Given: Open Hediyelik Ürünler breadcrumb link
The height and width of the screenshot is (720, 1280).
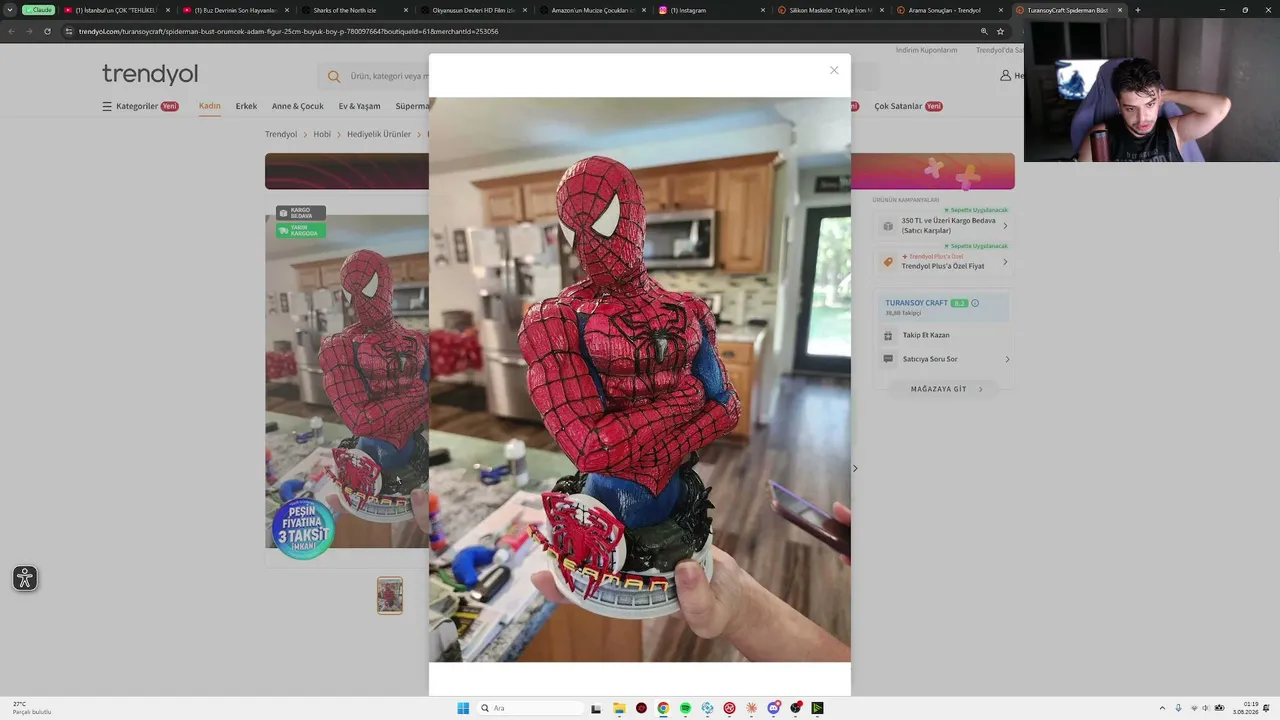Looking at the screenshot, I should pos(379,134).
